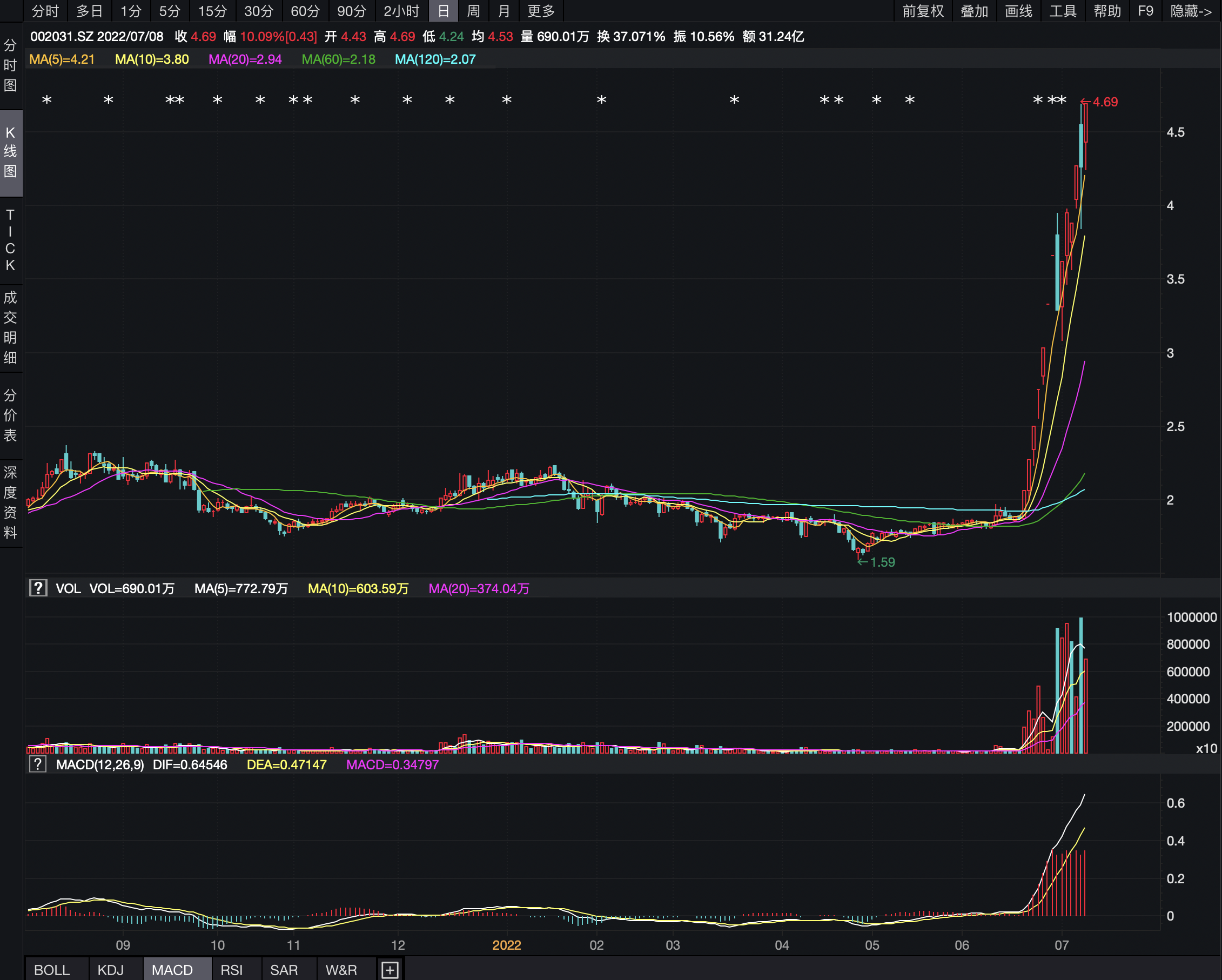Click the 隐藏-> hide panel button

click(1191, 11)
